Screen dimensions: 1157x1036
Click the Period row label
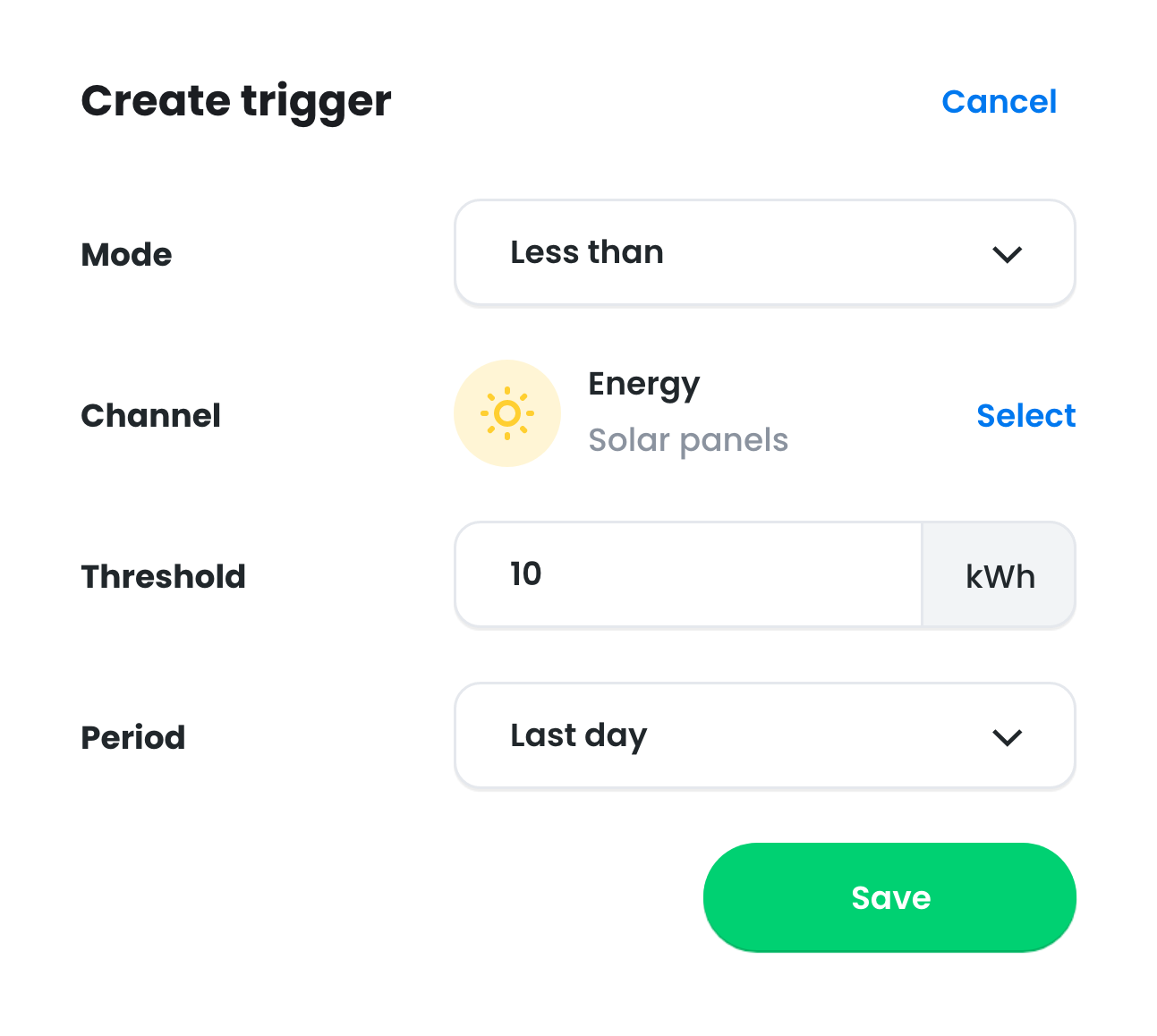pyautogui.click(x=132, y=737)
